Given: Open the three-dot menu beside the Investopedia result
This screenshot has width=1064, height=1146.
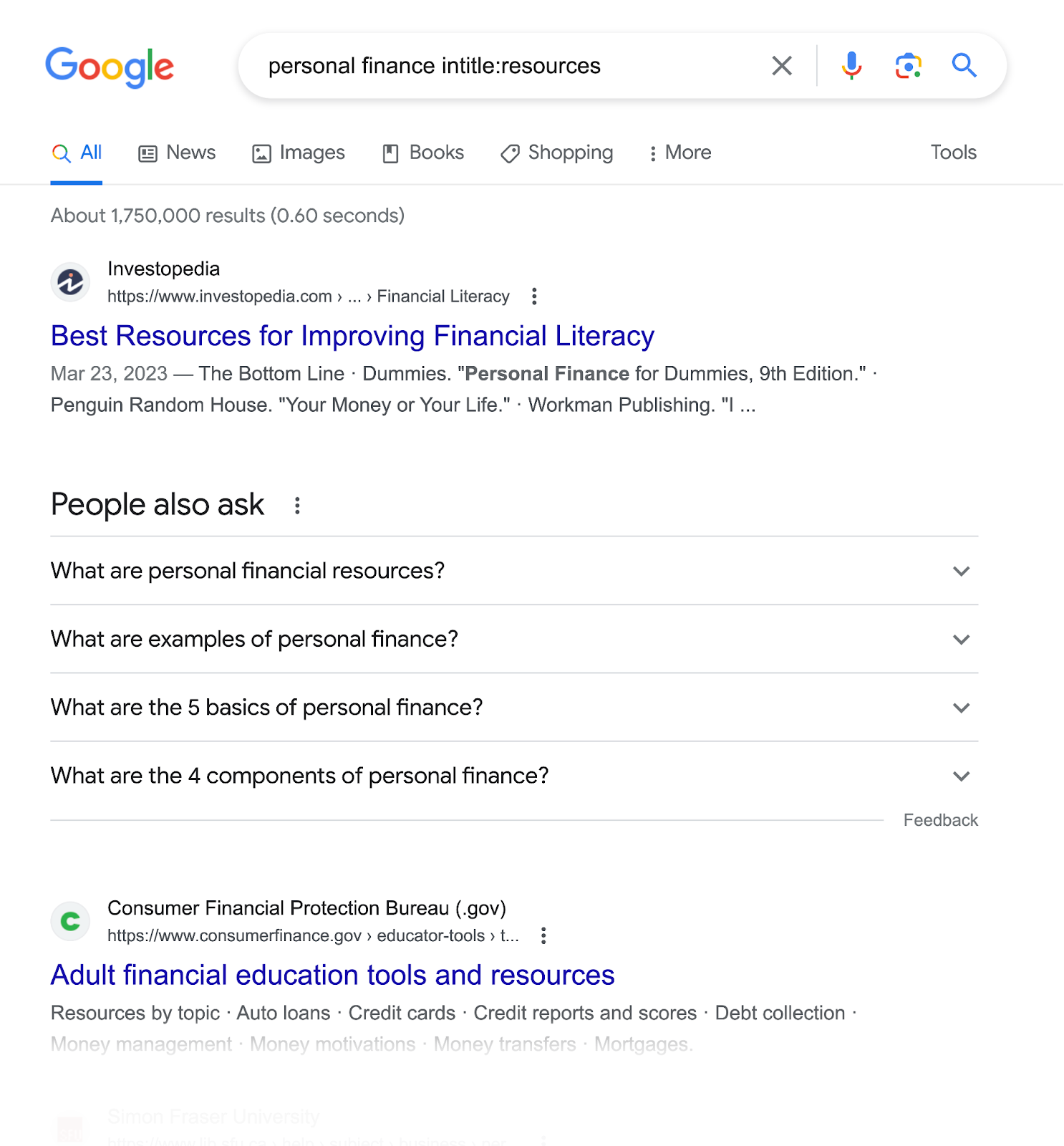Looking at the screenshot, I should [535, 296].
